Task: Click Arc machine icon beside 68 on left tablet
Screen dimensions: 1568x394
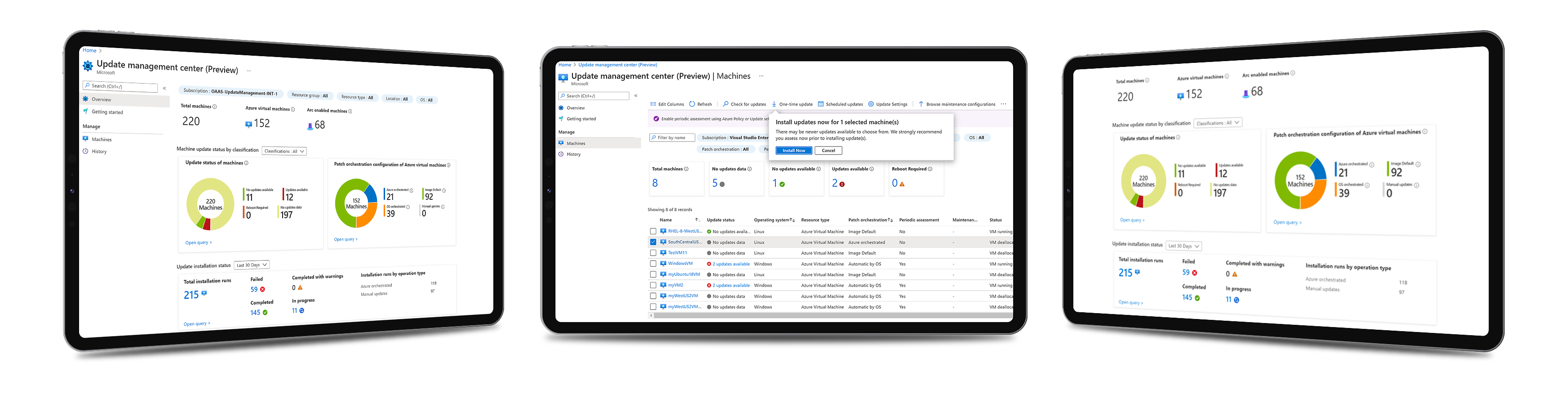Action: pyautogui.click(x=310, y=126)
